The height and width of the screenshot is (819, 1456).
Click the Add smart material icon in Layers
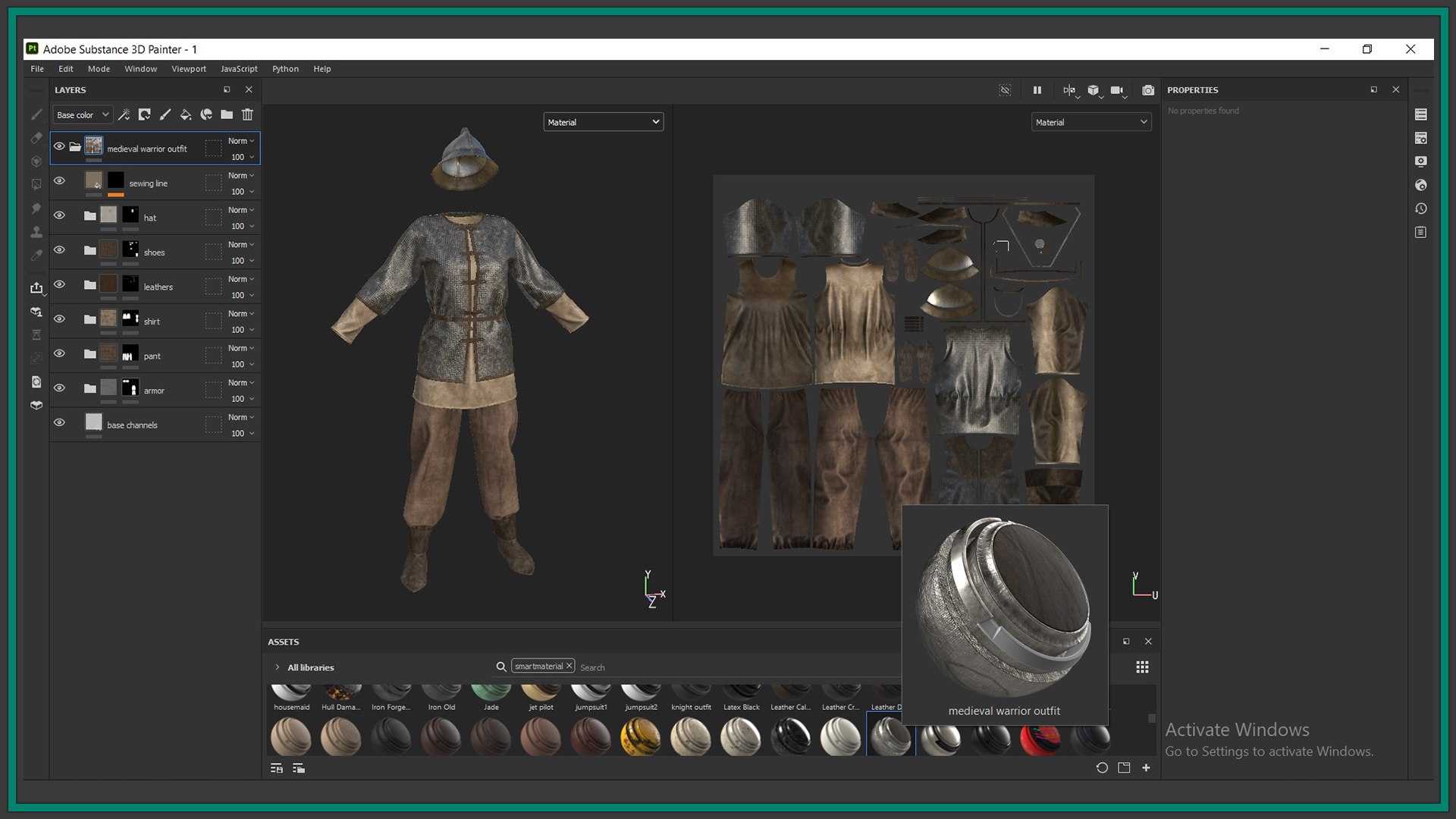[x=206, y=115]
